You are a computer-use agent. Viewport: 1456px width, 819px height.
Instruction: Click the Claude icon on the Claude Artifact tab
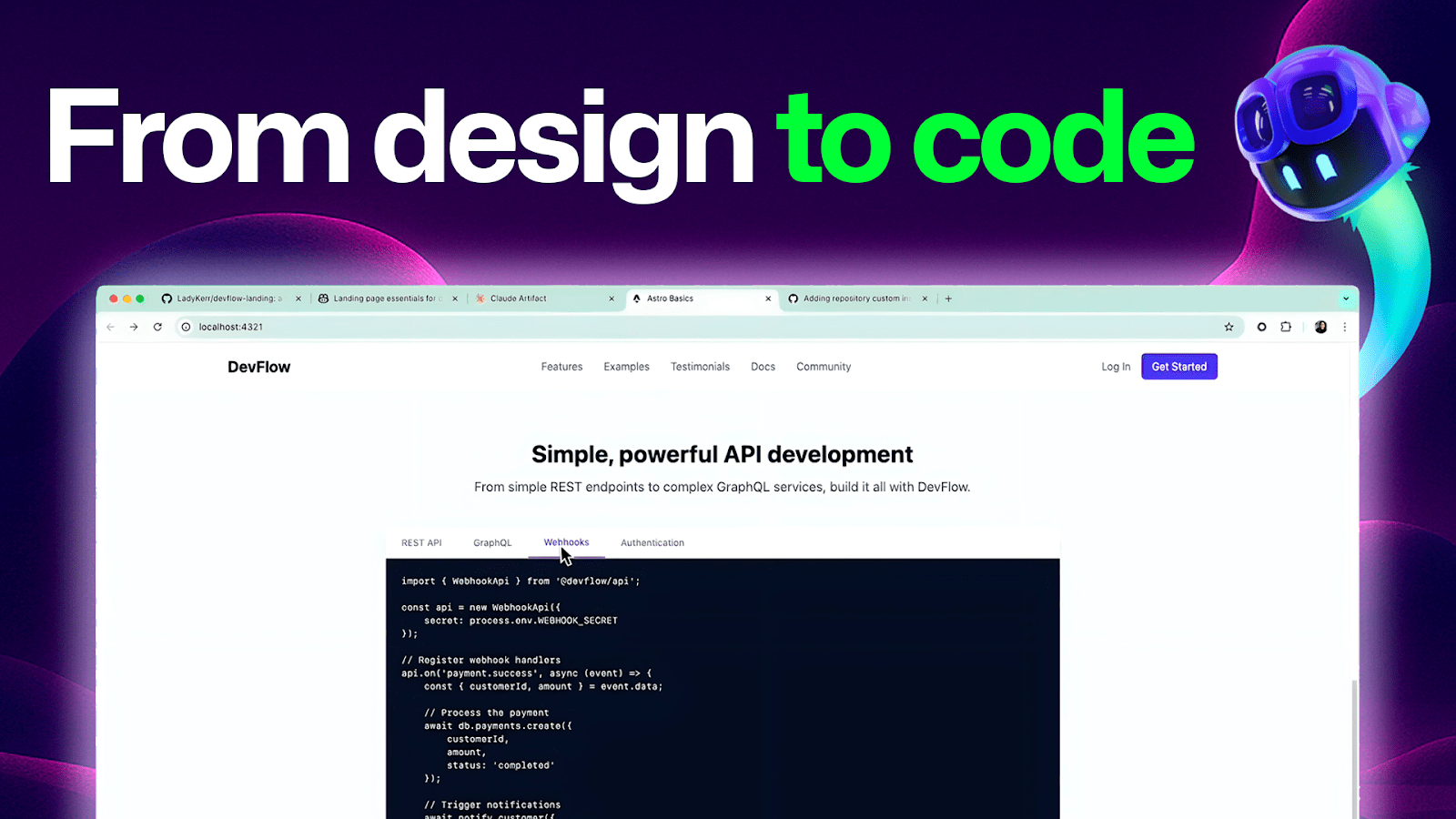(479, 298)
